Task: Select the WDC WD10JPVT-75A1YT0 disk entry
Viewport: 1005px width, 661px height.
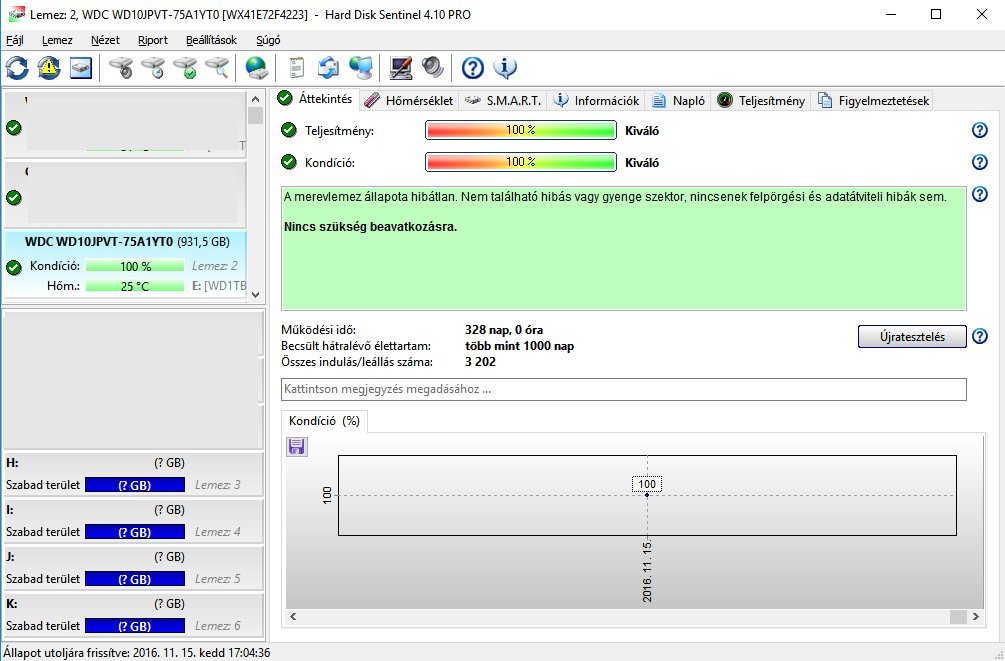Action: click(x=126, y=264)
